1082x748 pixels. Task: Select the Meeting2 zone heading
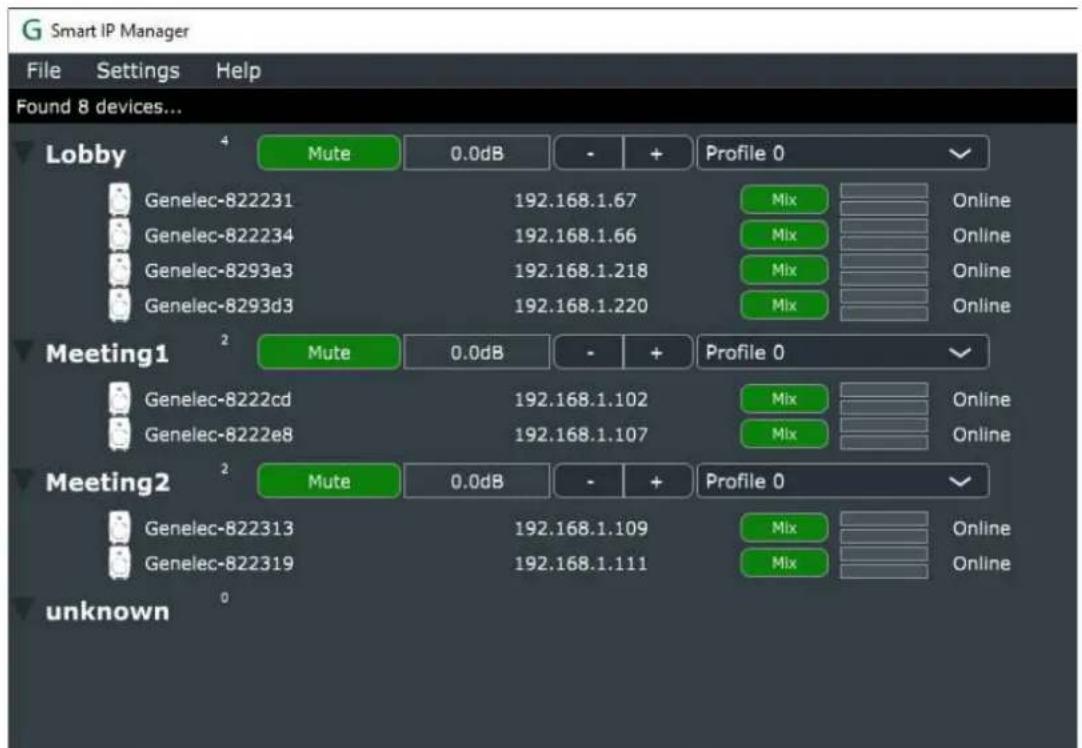108,482
